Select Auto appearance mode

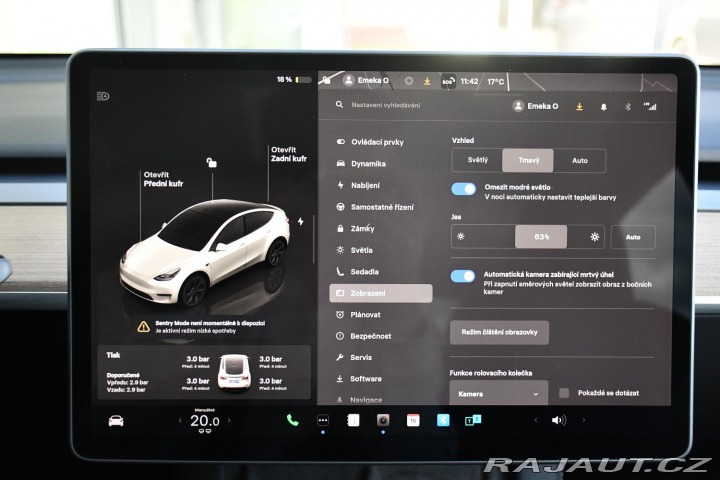[x=579, y=160]
